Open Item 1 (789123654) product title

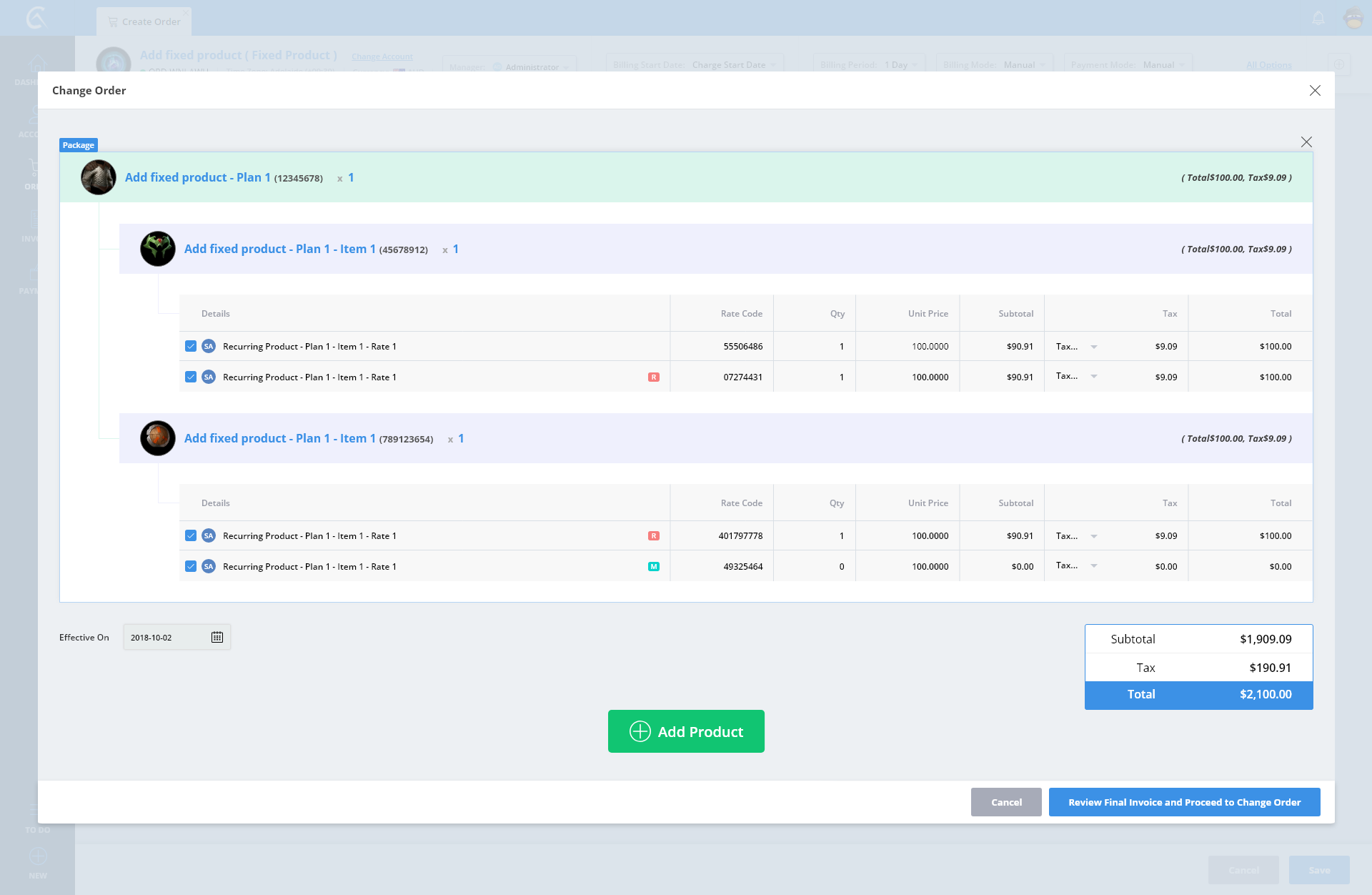[x=279, y=438]
